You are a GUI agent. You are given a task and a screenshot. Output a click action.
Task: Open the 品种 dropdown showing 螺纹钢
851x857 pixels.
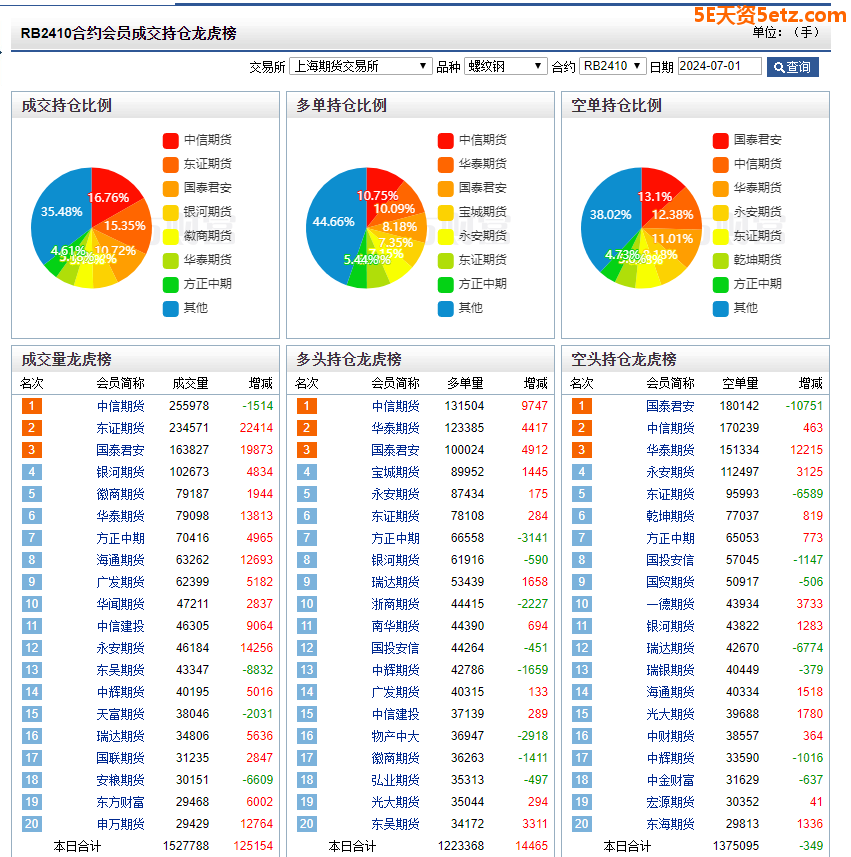[506, 67]
